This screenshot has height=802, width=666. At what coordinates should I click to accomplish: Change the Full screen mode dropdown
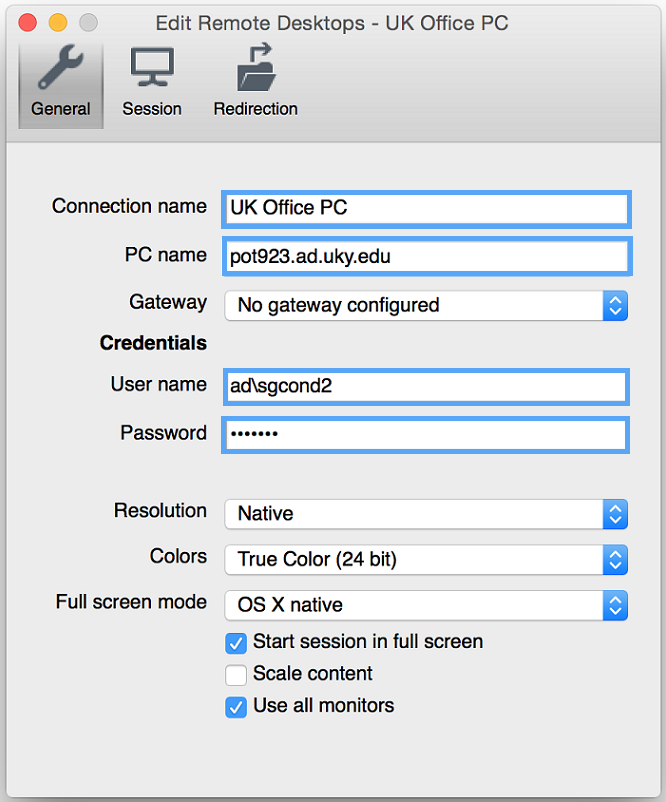click(426, 605)
